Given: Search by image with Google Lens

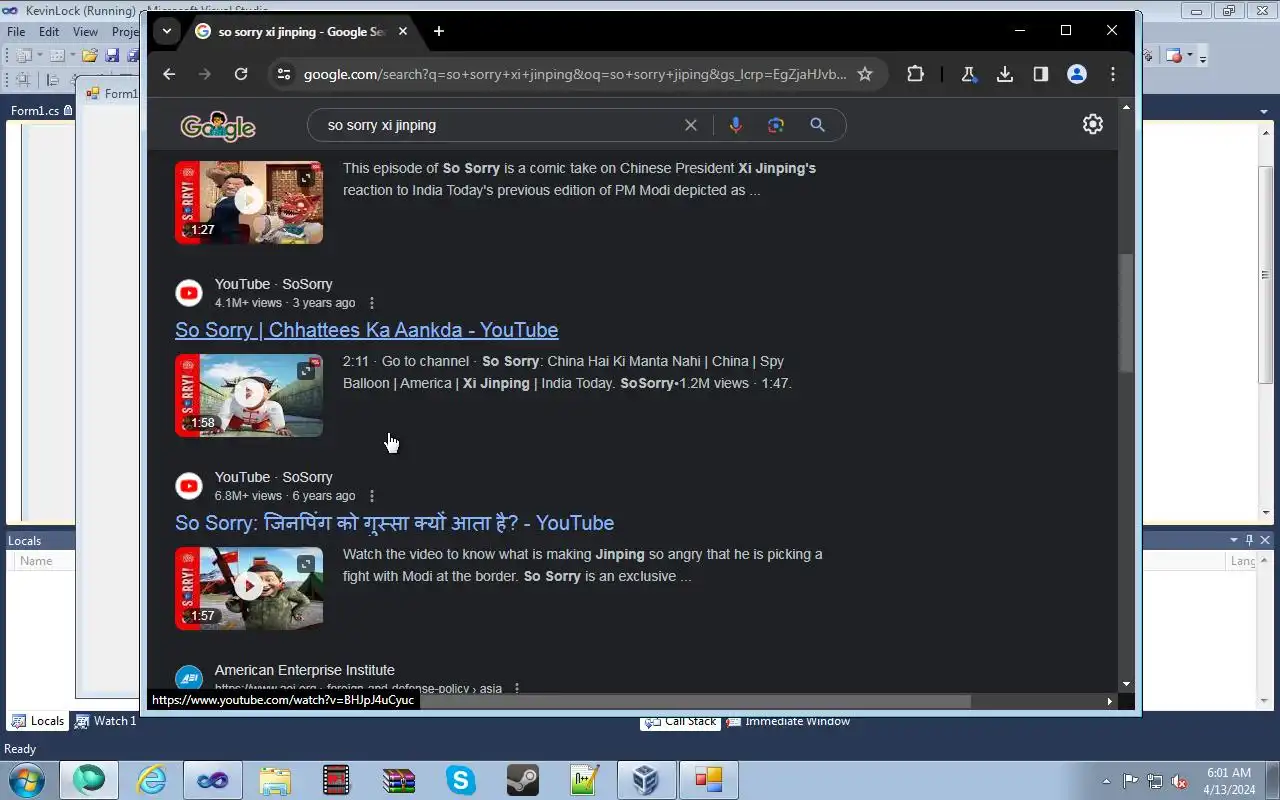Looking at the screenshot, I should point(776,125).
